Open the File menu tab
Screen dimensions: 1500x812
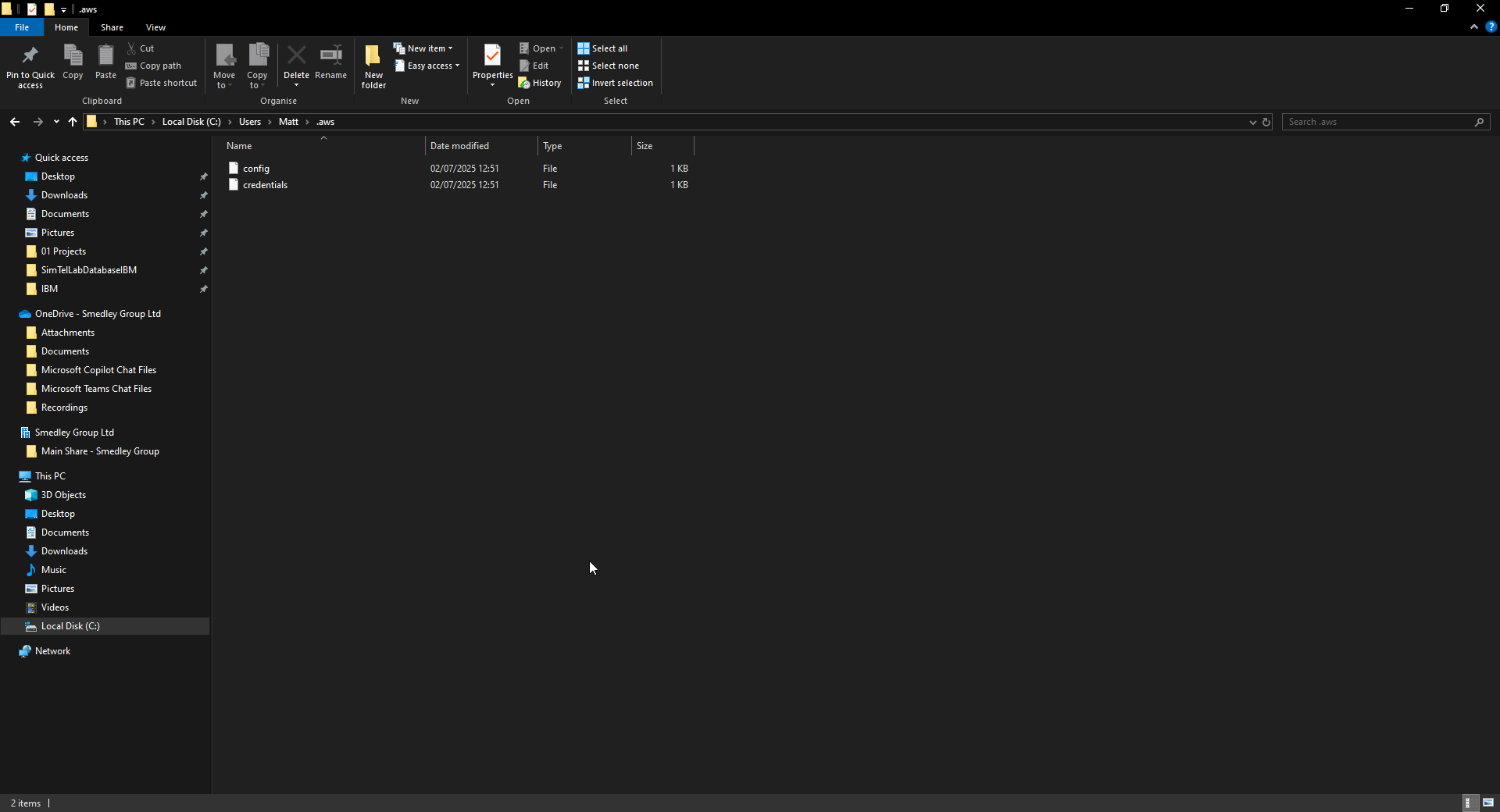[x=22, y=27]
